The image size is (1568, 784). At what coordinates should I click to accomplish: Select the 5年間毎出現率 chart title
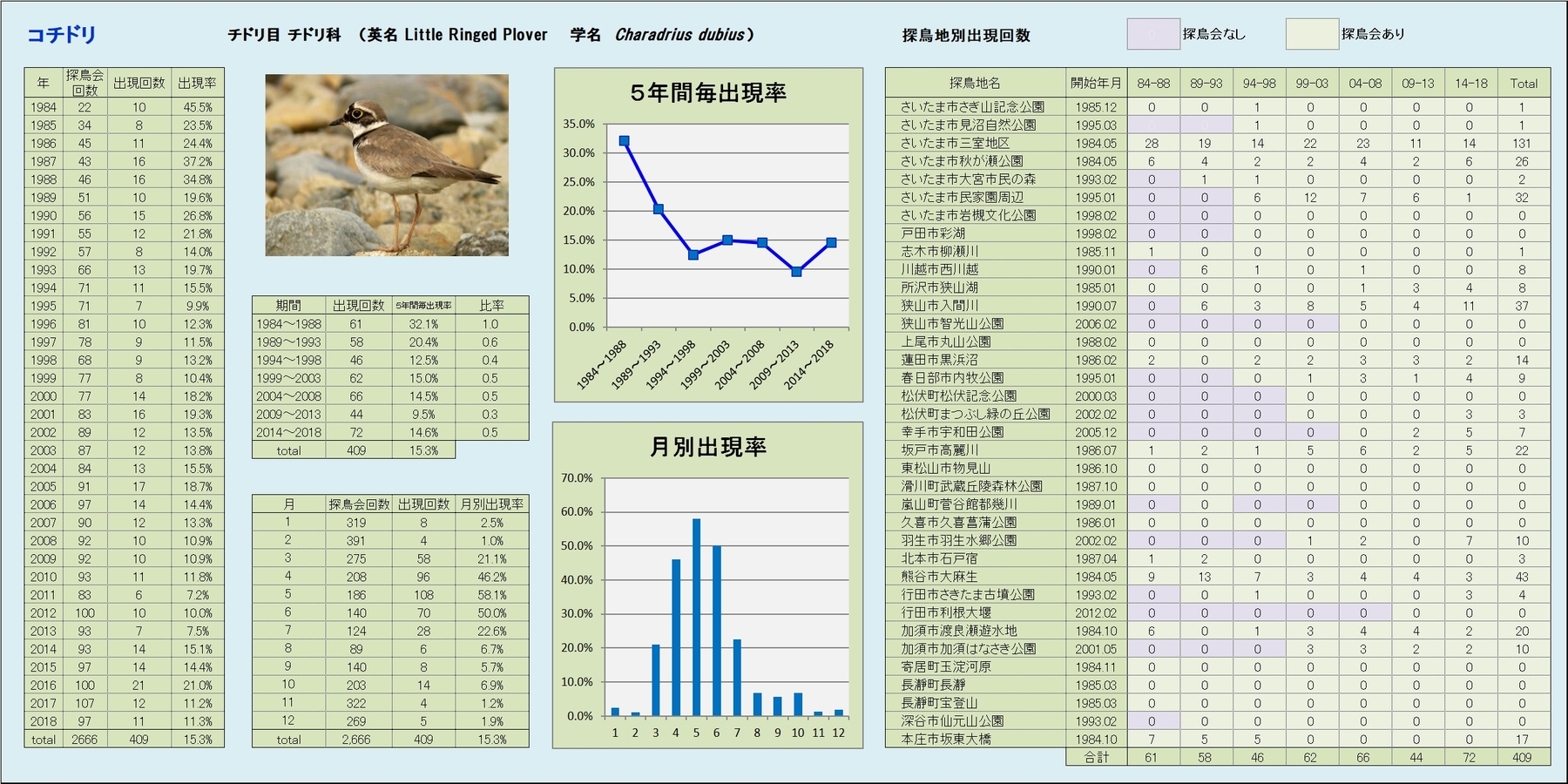click(x=707, y=93)
